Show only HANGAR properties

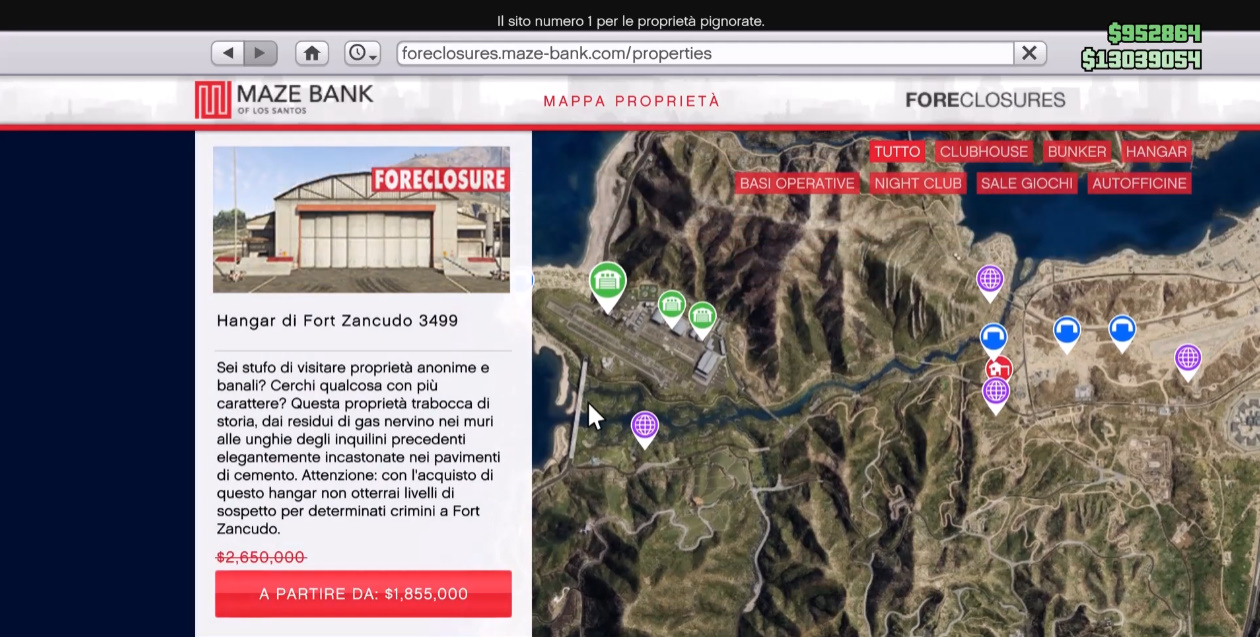(x=1156, y=152)
